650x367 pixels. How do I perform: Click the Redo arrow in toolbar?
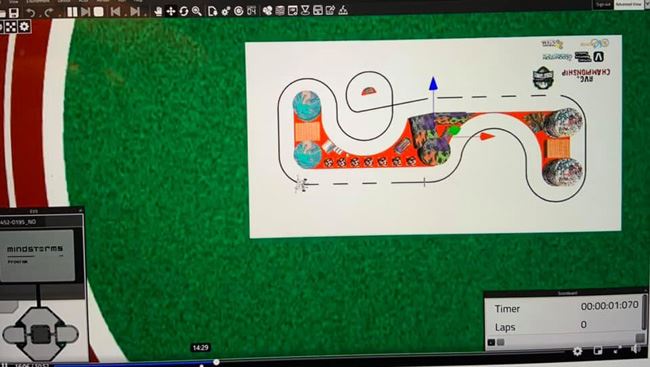[49, 12]
